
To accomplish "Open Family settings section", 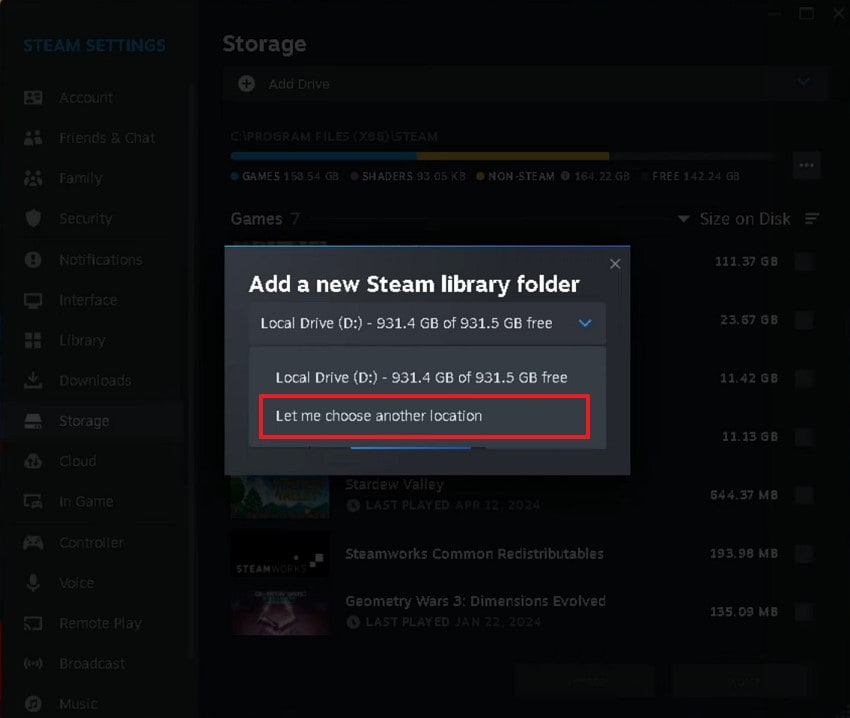I will point(80,178).
